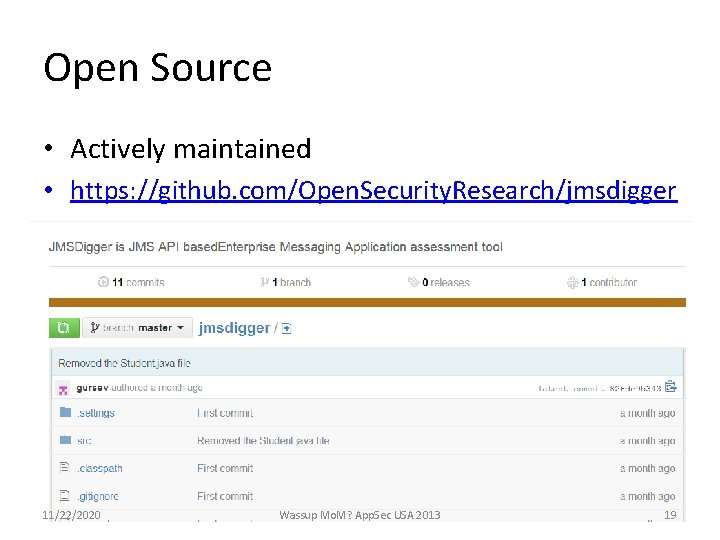Click the src folder icon

66,440
